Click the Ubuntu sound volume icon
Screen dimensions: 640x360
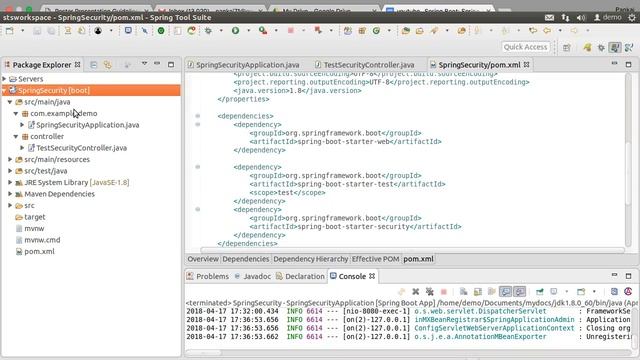pos(581,18)
